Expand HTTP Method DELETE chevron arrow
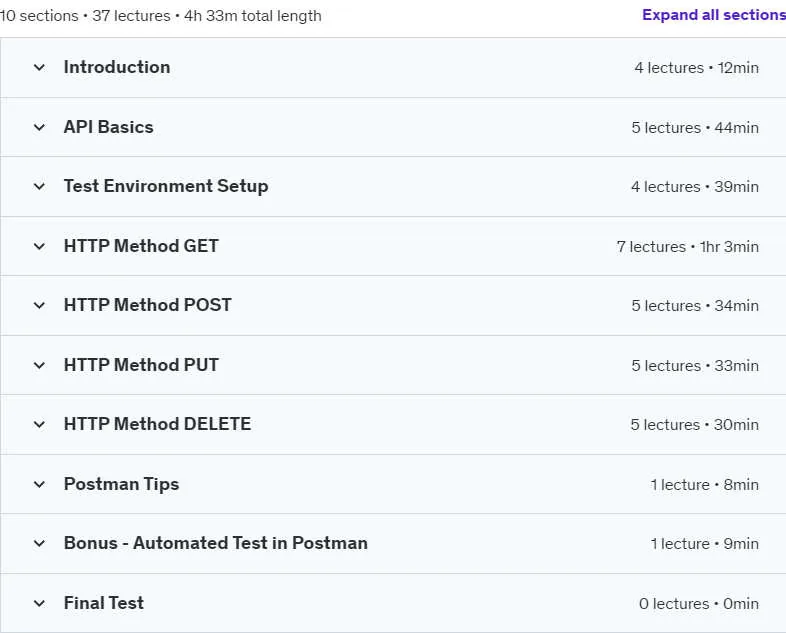The height and width of the screenshot is (633, 786). coord(39,425)
